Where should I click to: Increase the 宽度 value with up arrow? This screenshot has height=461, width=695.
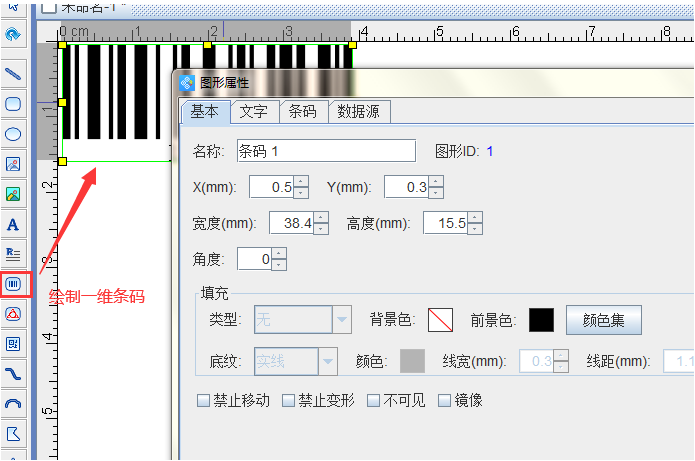coord(320,217)
